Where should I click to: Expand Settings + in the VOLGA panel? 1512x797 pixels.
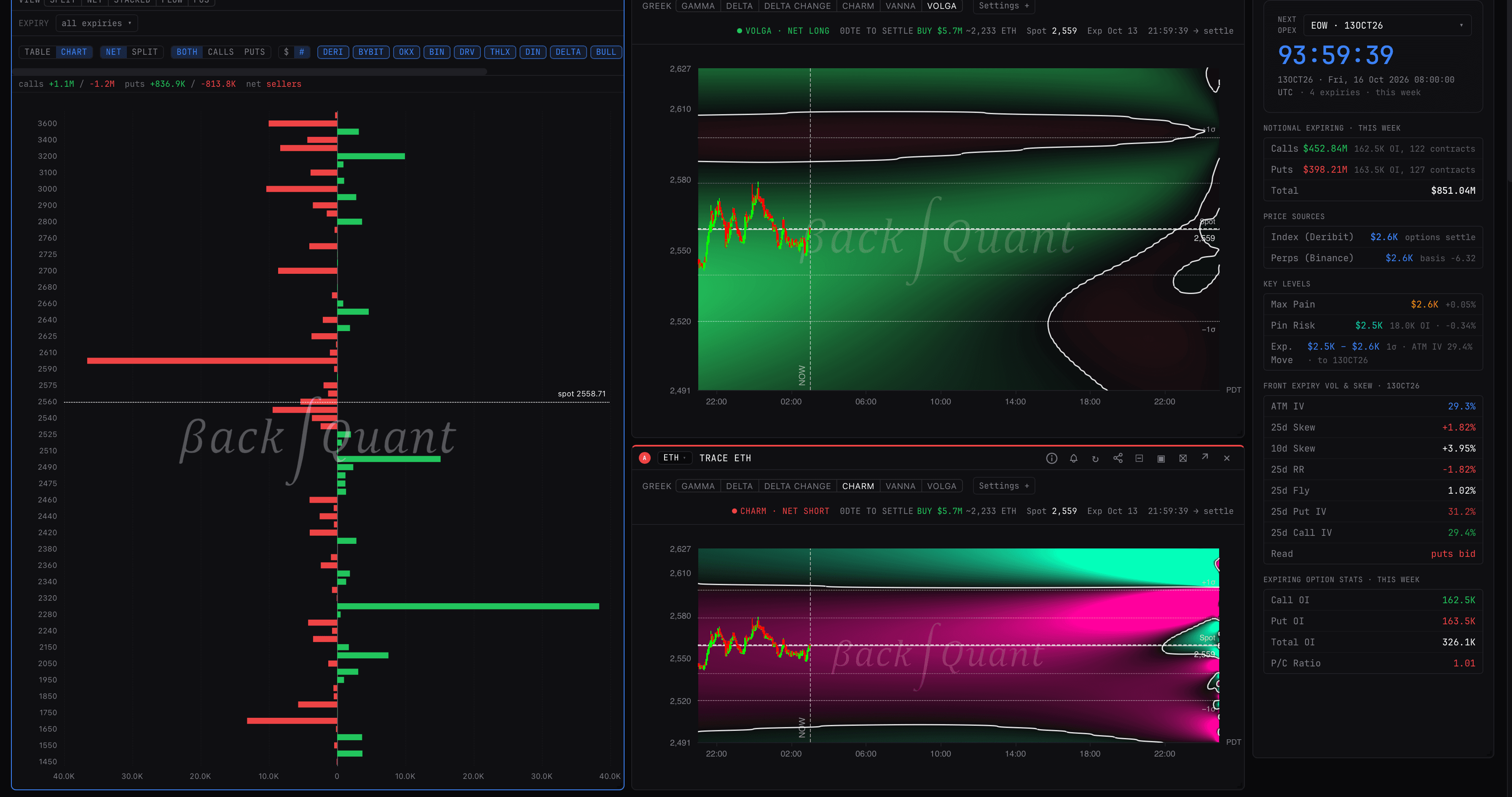1004,6
